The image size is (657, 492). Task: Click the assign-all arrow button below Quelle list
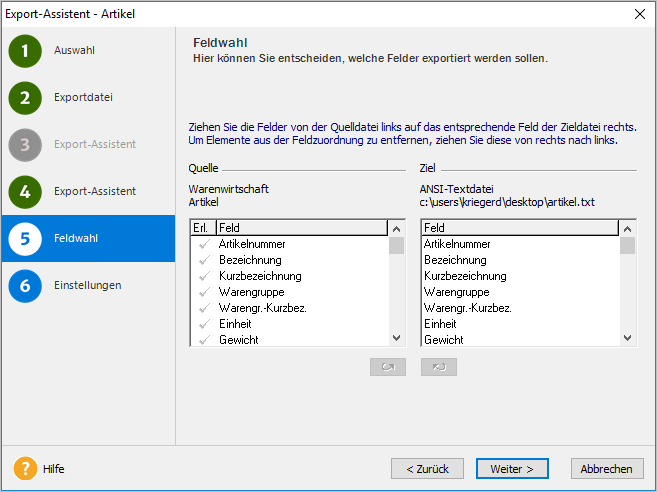click(388, 367)
